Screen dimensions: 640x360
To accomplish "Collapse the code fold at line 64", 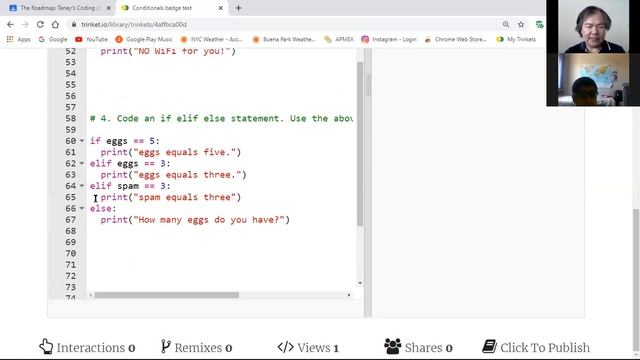I will pyautogui.click(x=82, y=186).
